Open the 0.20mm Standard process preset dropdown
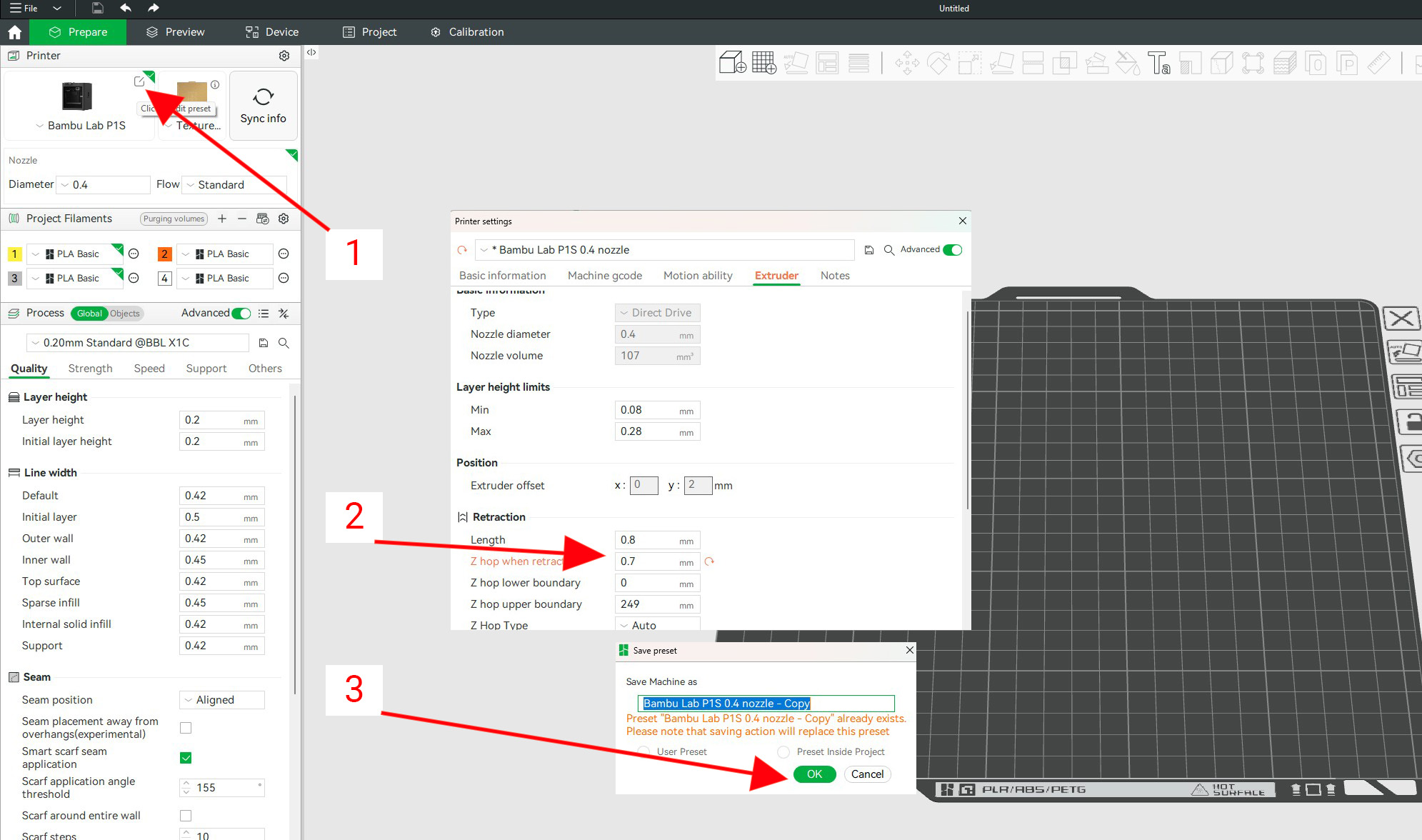The width and height of the screenshot is (1422, 840). coord(138,343)
